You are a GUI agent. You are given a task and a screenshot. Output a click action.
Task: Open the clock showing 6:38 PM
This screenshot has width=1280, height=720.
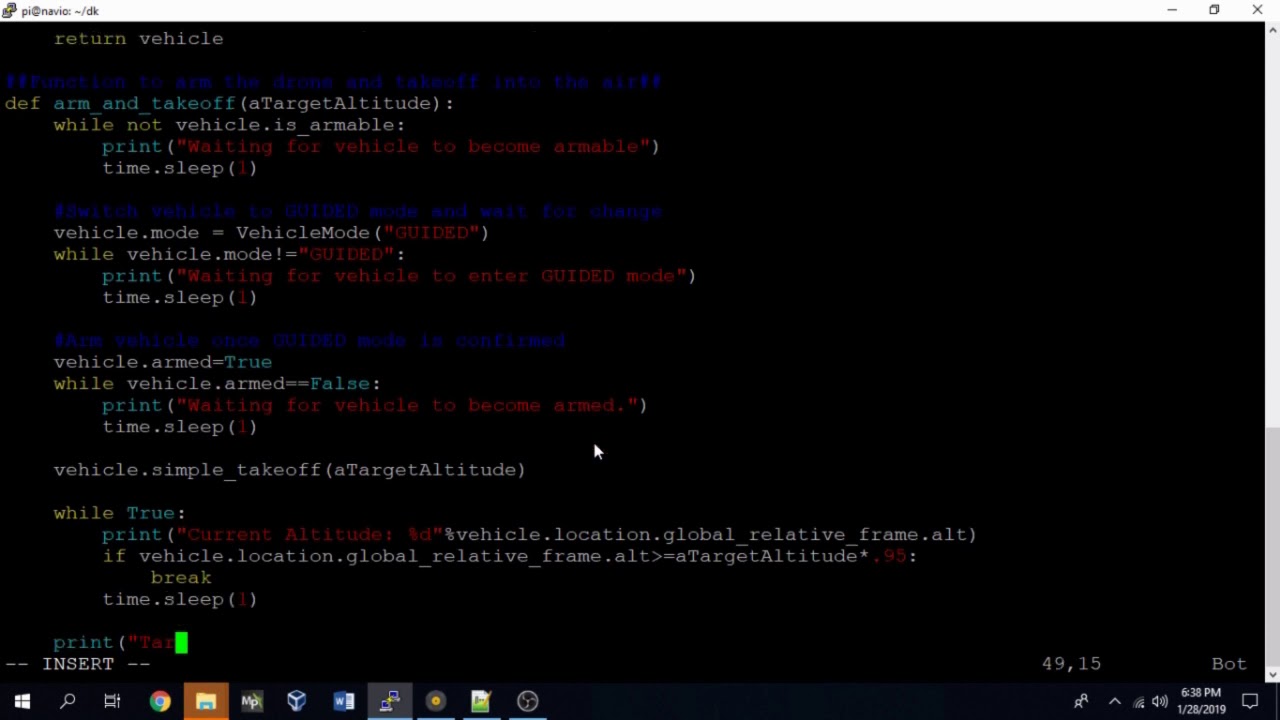1202,701
